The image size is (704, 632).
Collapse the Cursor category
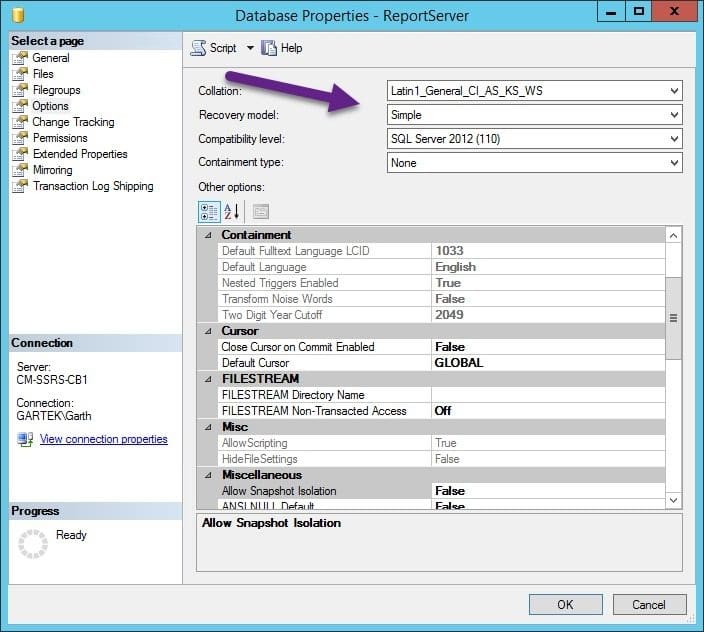click(208, 331)
